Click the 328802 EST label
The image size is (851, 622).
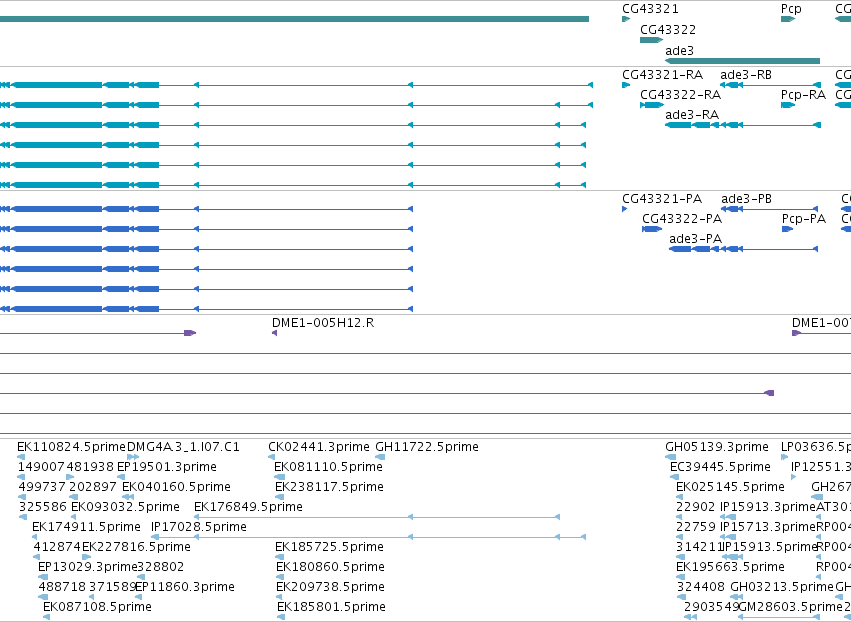[x=161, y=567]
